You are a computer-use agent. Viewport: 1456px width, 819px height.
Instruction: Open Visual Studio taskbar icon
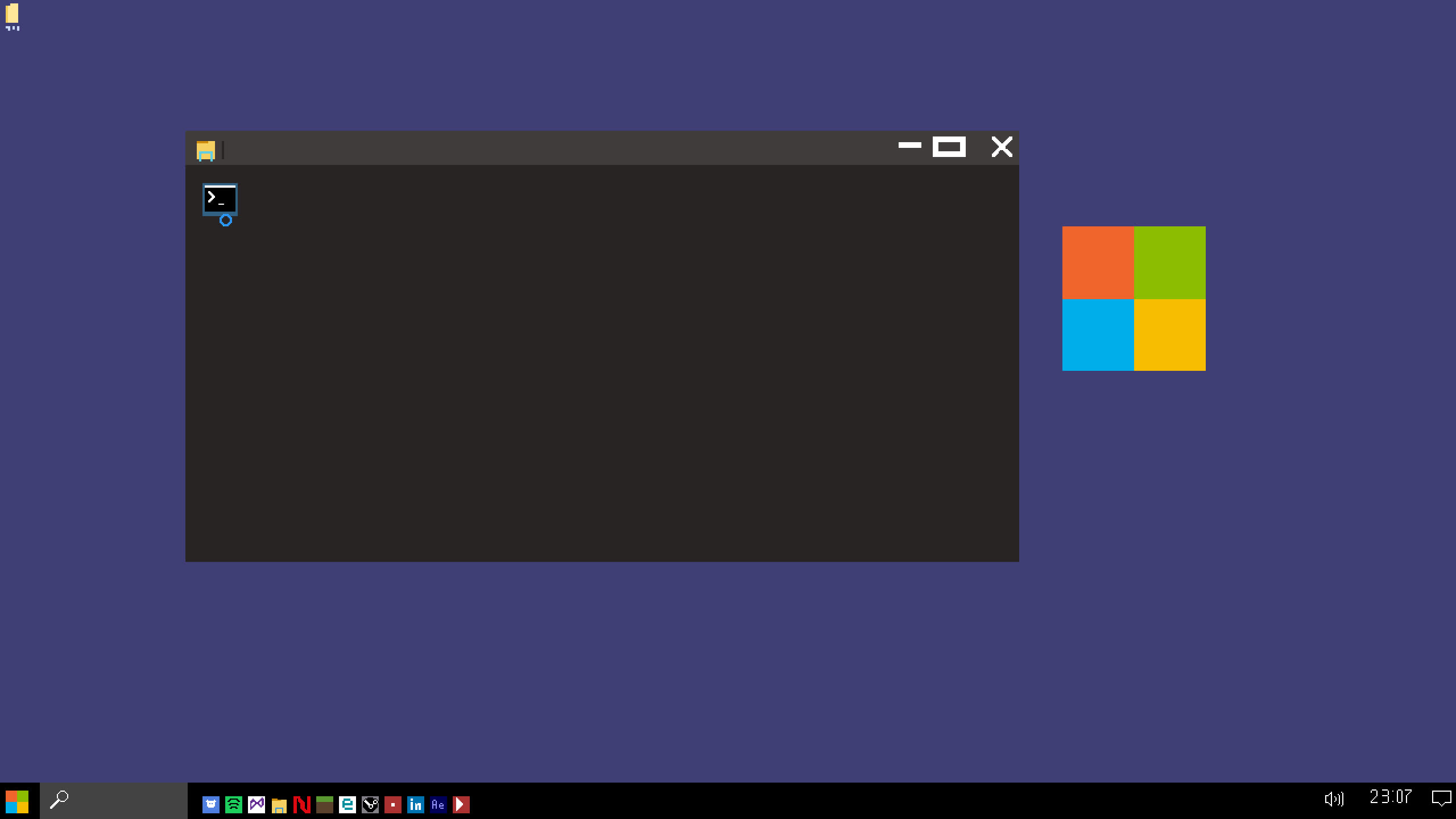(x=257, y=804)
